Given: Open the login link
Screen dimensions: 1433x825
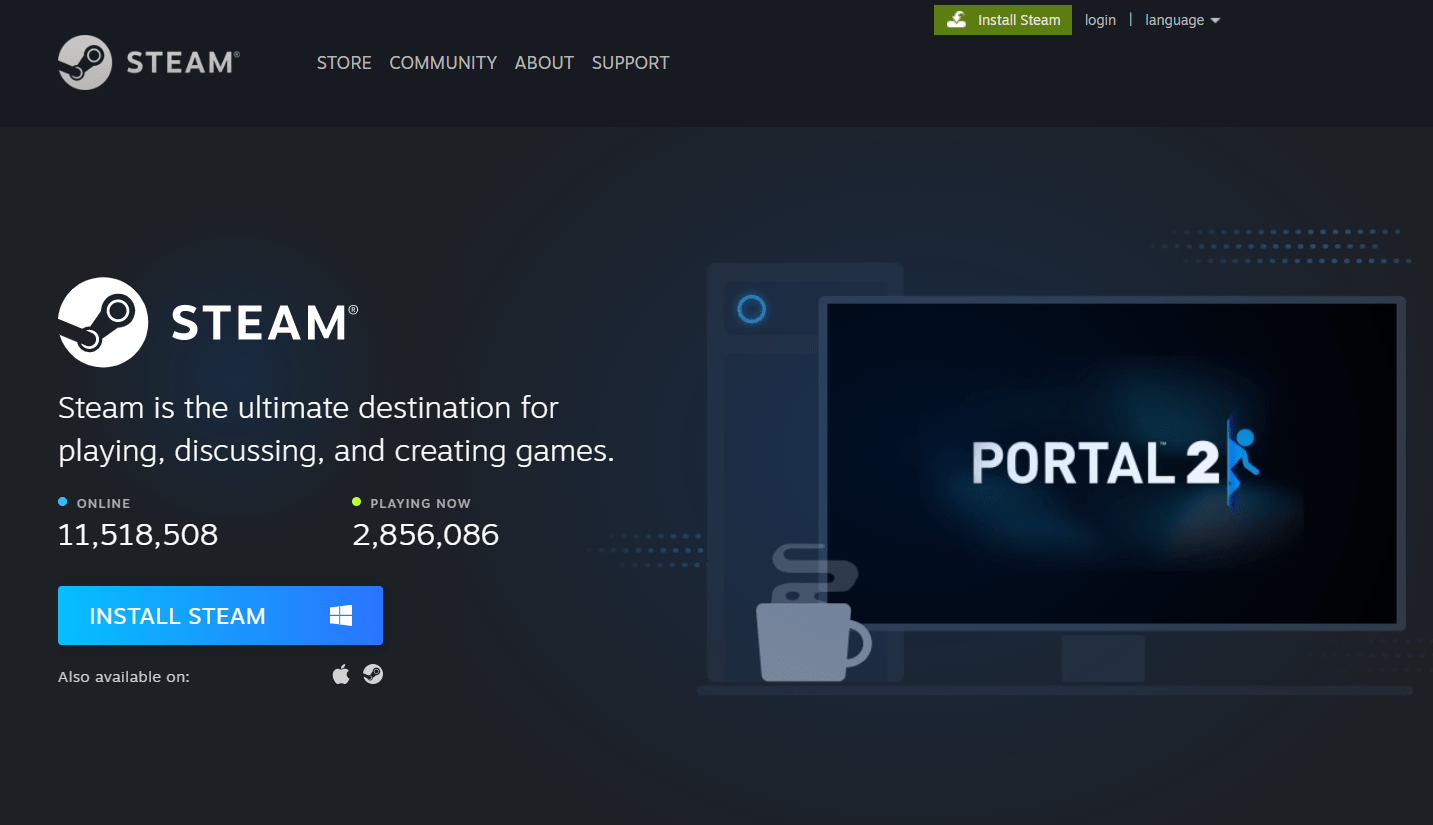Looking at the screenshot, I should click(x=1100, y=20).
